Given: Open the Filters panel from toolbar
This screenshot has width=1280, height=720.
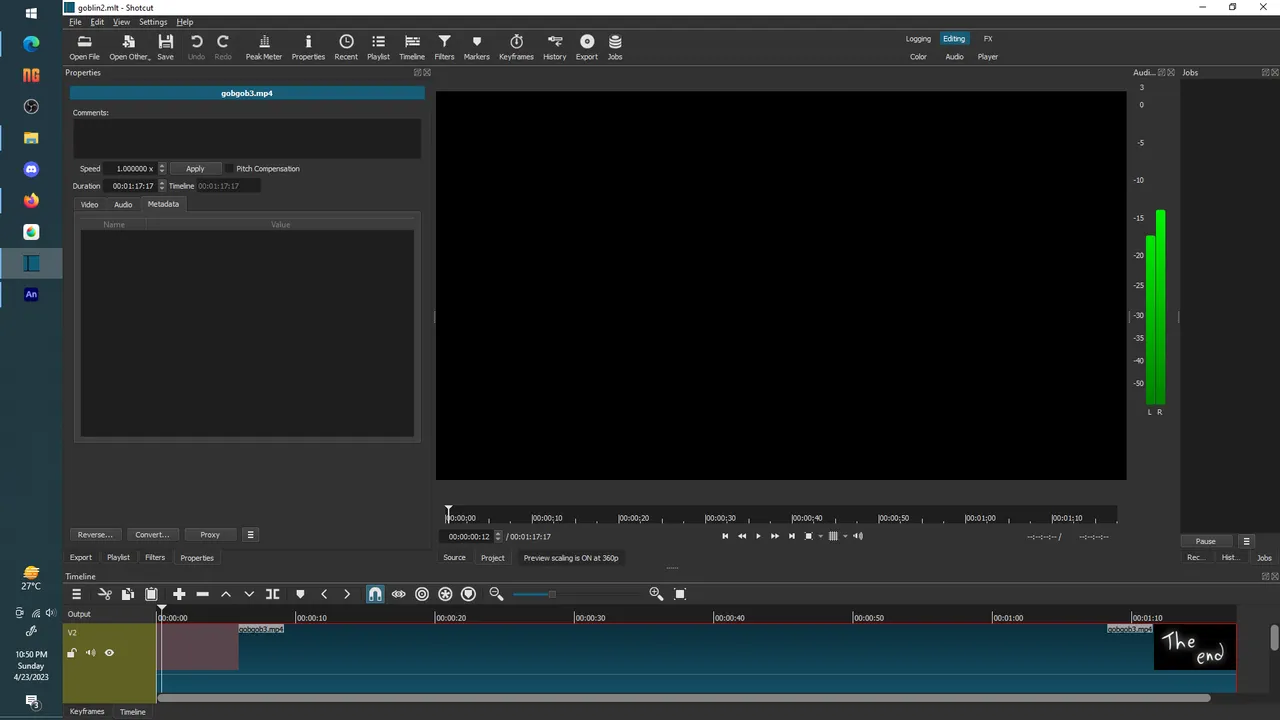Looking at the screenshot, I should 444,47.
